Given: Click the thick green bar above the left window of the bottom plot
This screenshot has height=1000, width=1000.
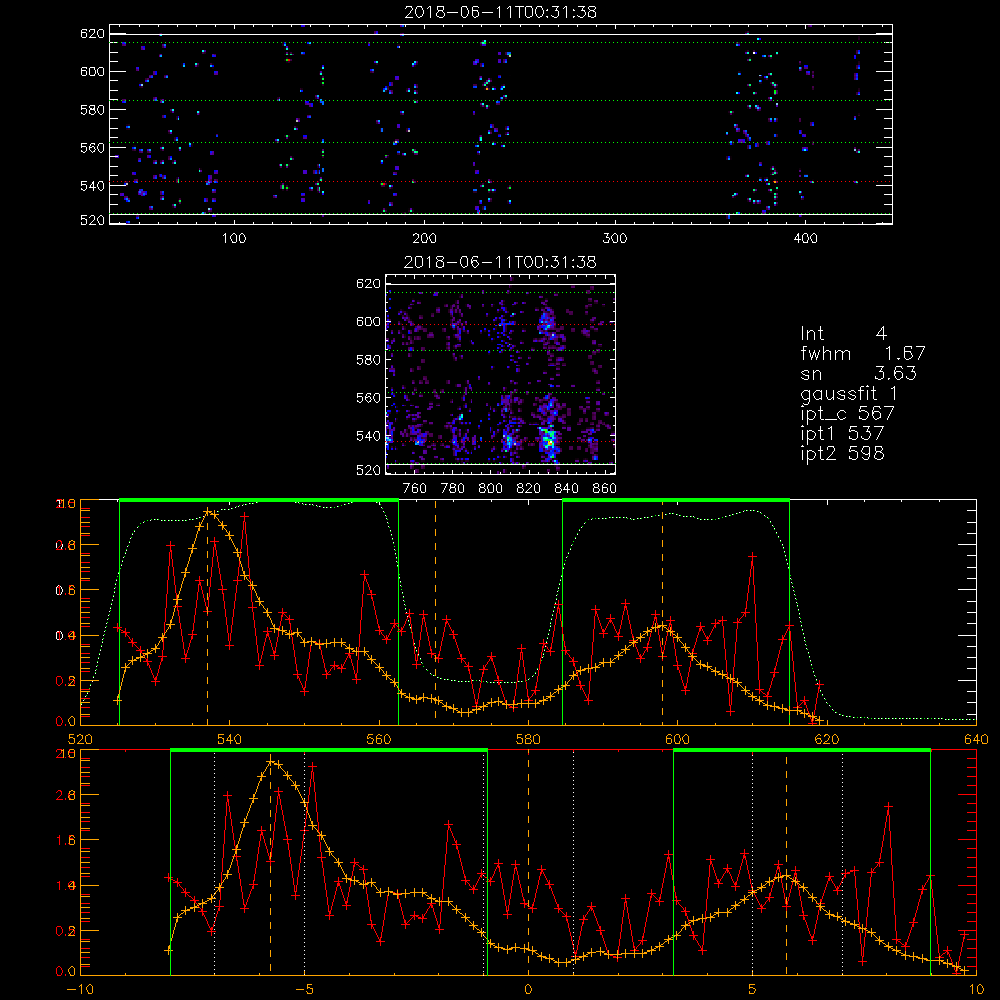Looking at the screenshot, I should [329, 751].
